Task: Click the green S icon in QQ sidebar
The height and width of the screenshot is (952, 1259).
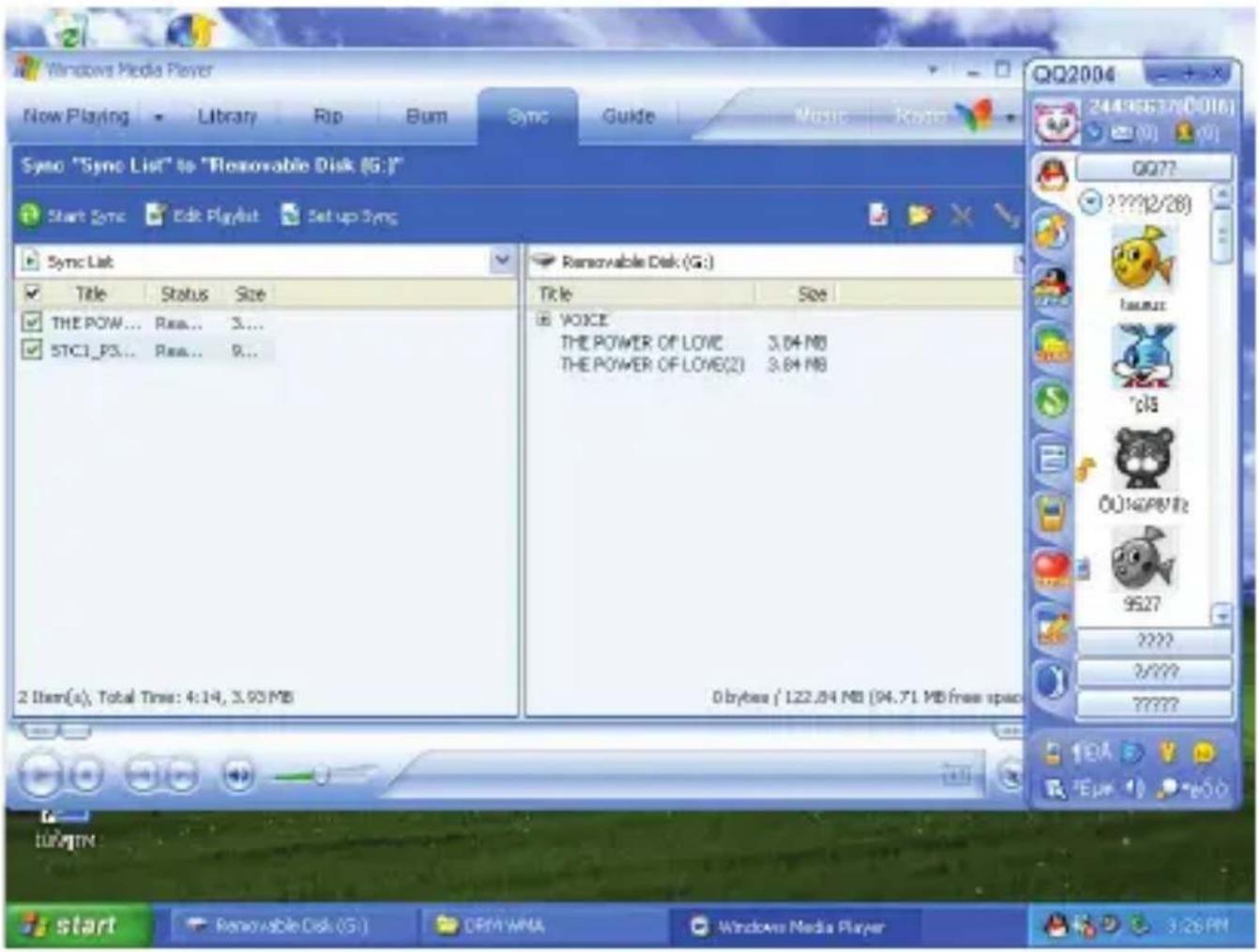Action: 1053,401
